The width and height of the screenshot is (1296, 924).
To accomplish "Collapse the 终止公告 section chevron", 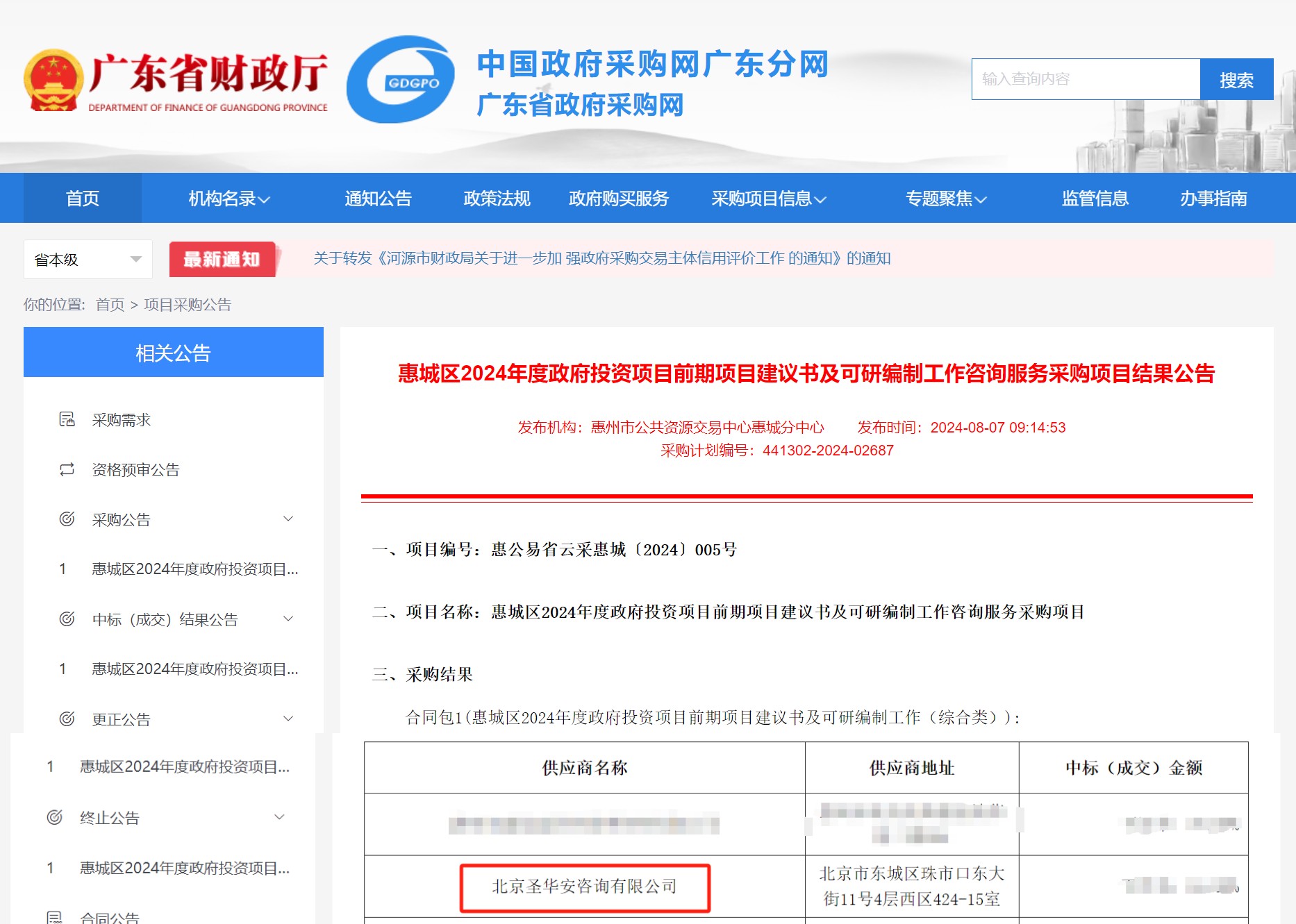I will tap(279, 817).
